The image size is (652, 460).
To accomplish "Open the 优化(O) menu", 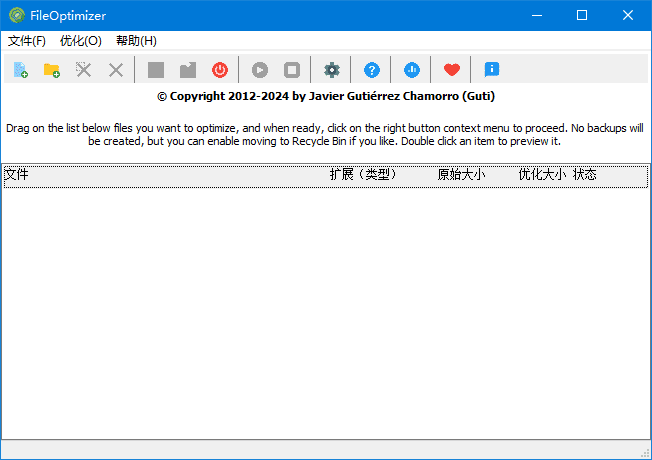I will [80, 41].
